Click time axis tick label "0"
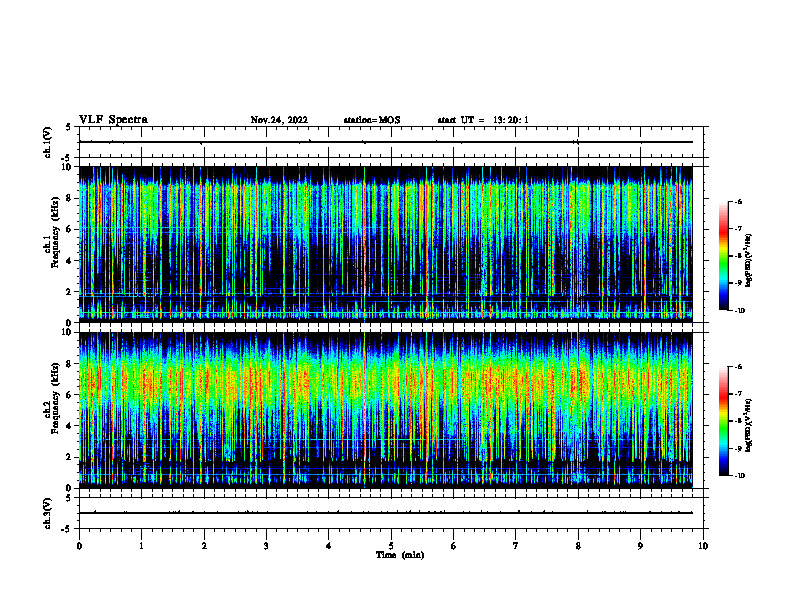Image resolution: width=792 pixels, height=612 pixels. pyautogui.click(x=79, y=546)
